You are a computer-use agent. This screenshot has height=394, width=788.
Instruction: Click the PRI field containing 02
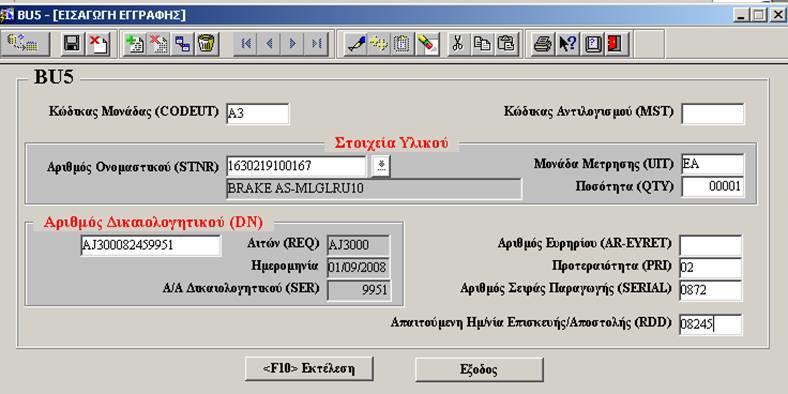click(711, 268)
